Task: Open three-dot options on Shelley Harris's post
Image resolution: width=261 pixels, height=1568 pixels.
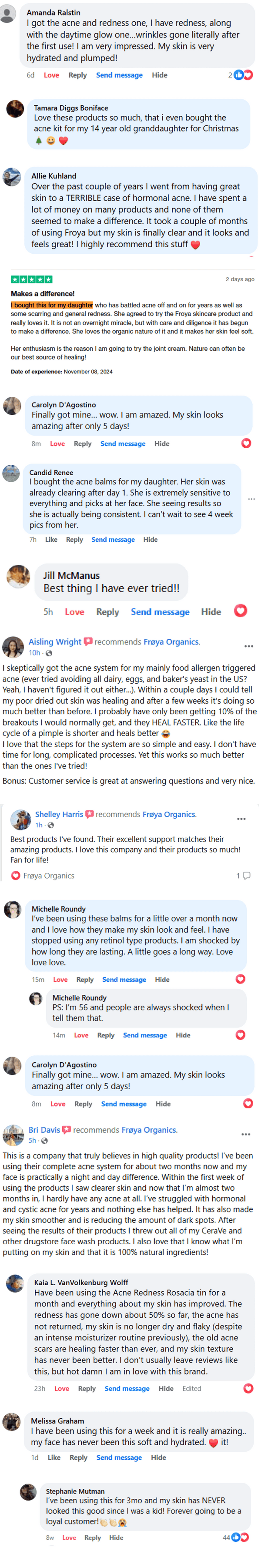Action: click(241, 819)
